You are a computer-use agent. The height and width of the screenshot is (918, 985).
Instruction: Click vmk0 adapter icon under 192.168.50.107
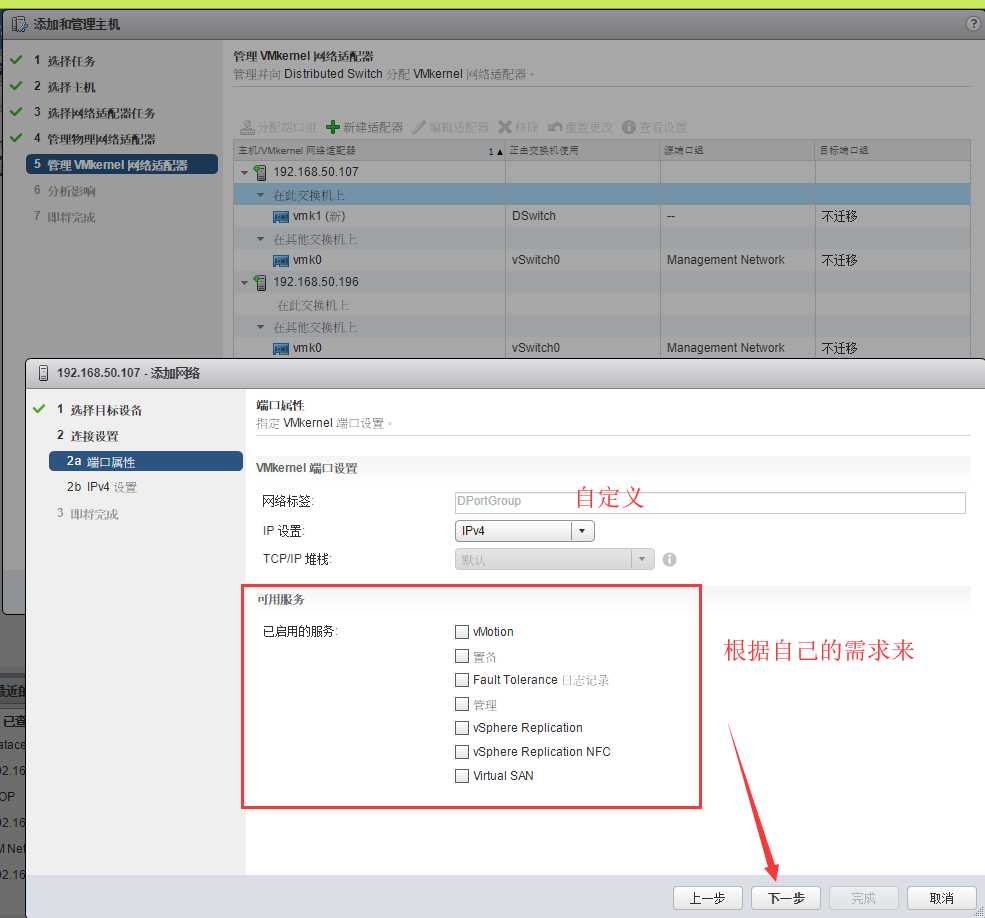click(281, 261)
